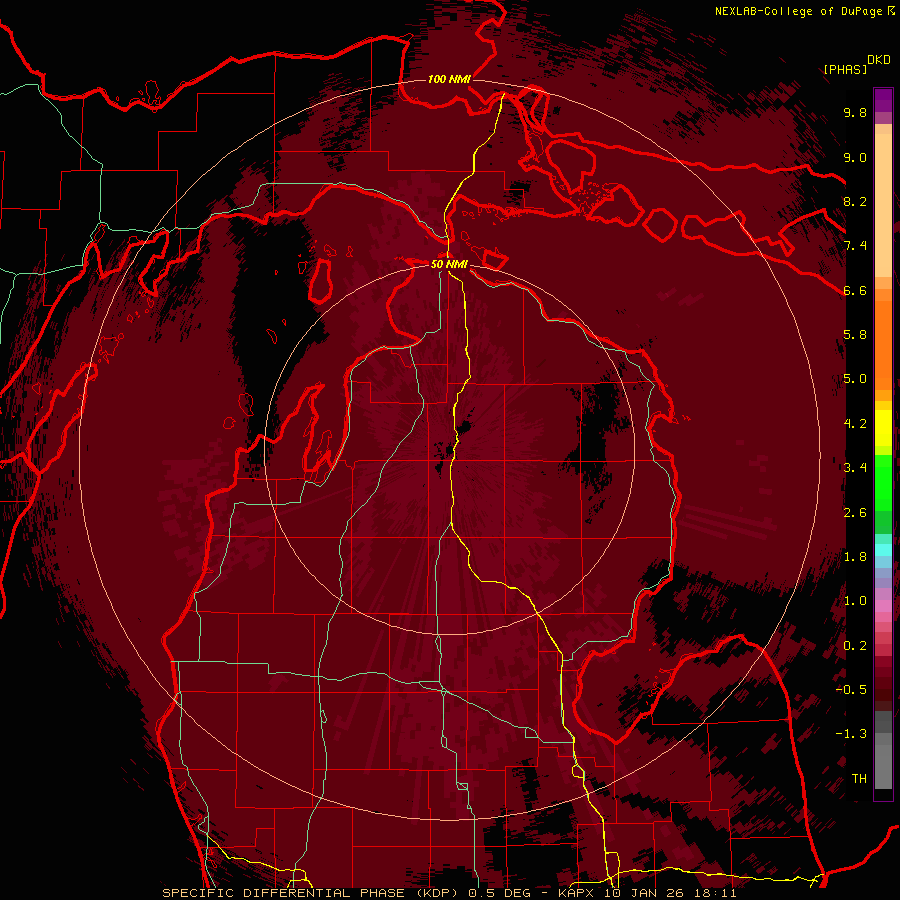Click the DKD label above the color scale
The image size is (900, 900).
click(x=879, y=60)
